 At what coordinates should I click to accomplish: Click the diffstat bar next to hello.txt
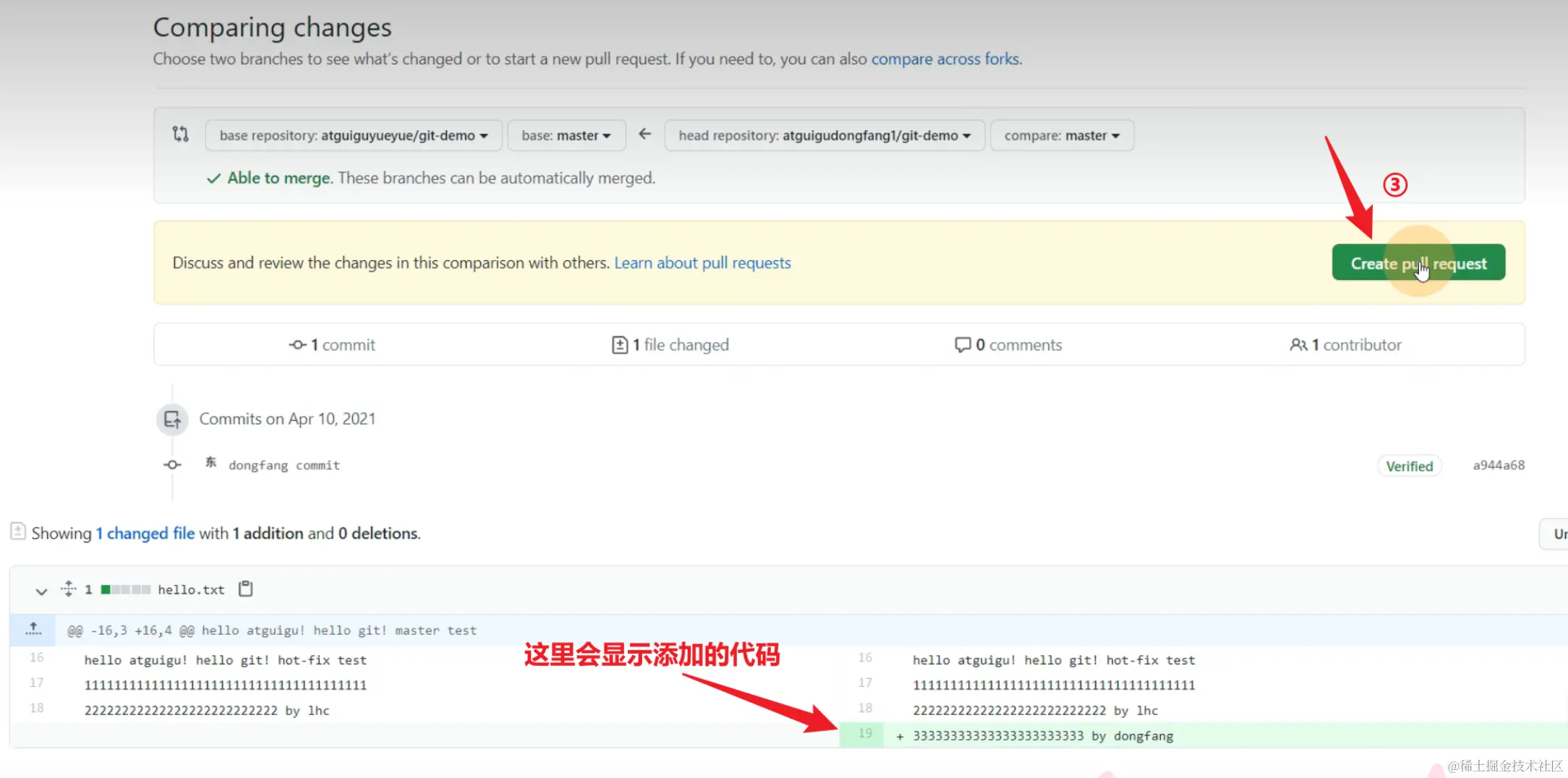126,589
